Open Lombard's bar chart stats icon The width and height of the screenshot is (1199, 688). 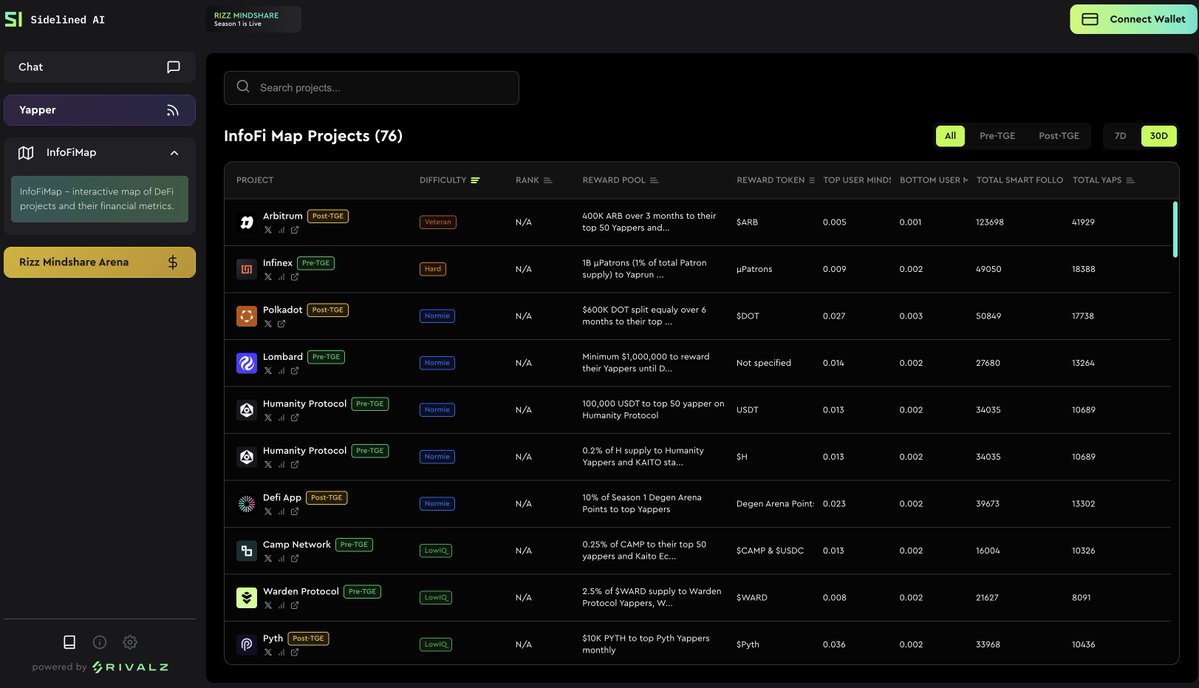point(281,371)
